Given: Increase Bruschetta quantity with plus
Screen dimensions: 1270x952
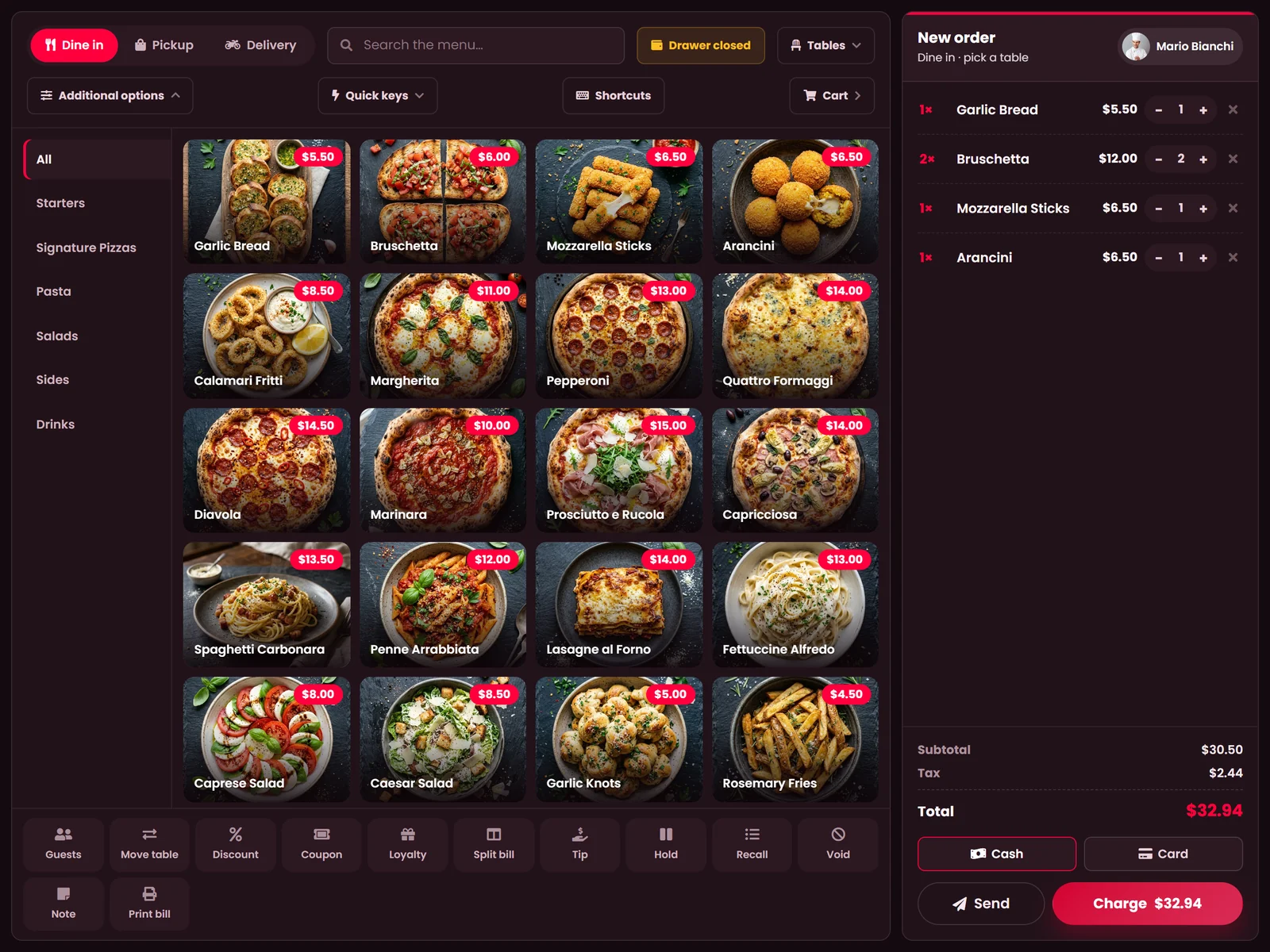Looking at the screenshot, I should [x=1203, y=159].
